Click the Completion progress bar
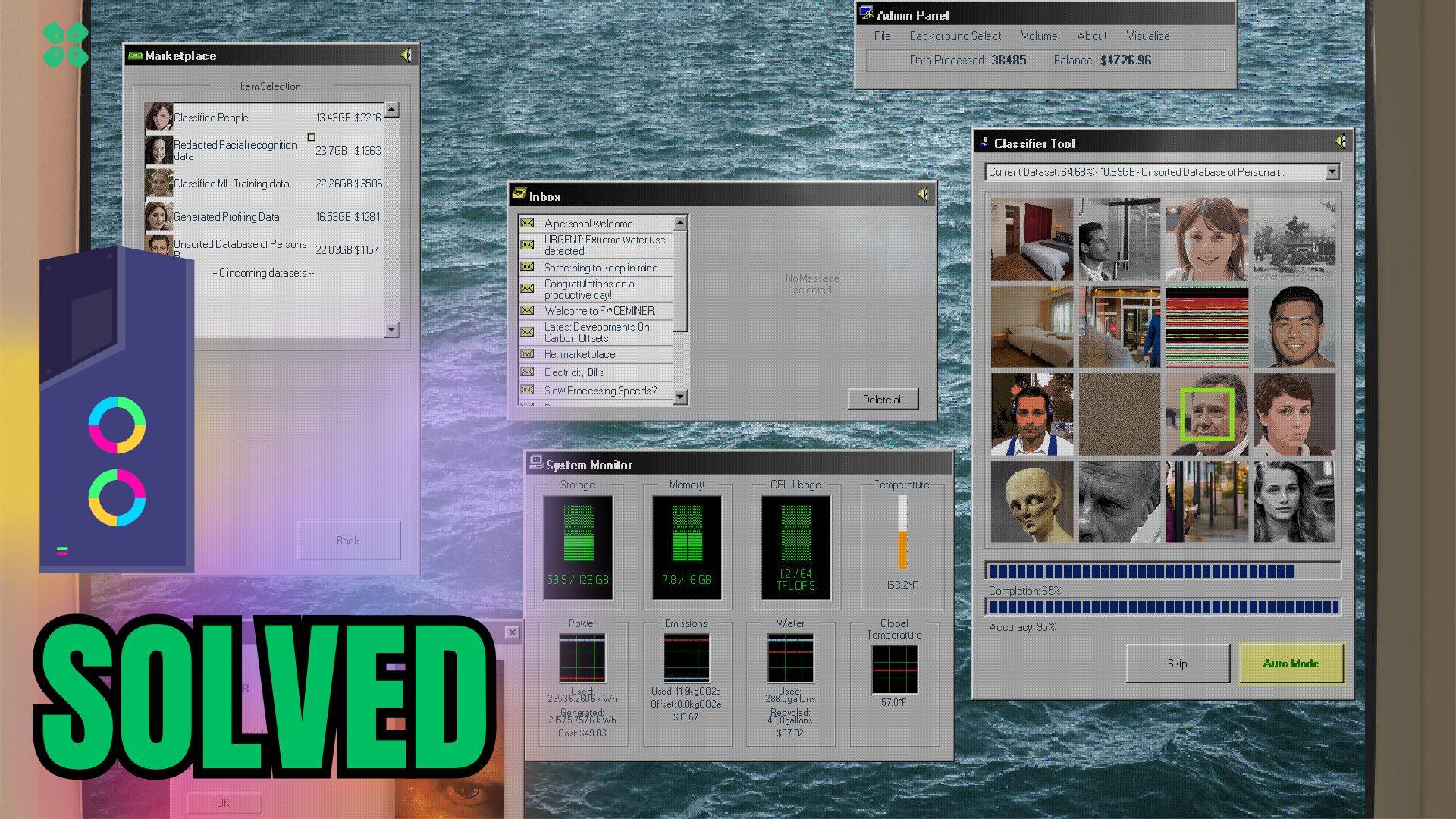Viewport: 1456px width, 819px height. pos(1163,570)
